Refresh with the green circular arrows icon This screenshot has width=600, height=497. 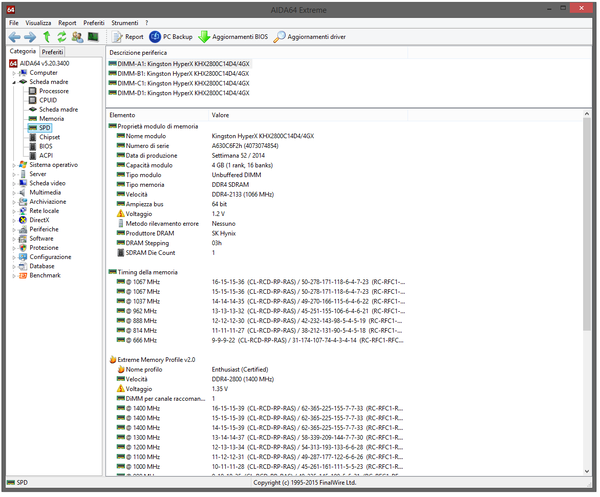coord(62,37)
